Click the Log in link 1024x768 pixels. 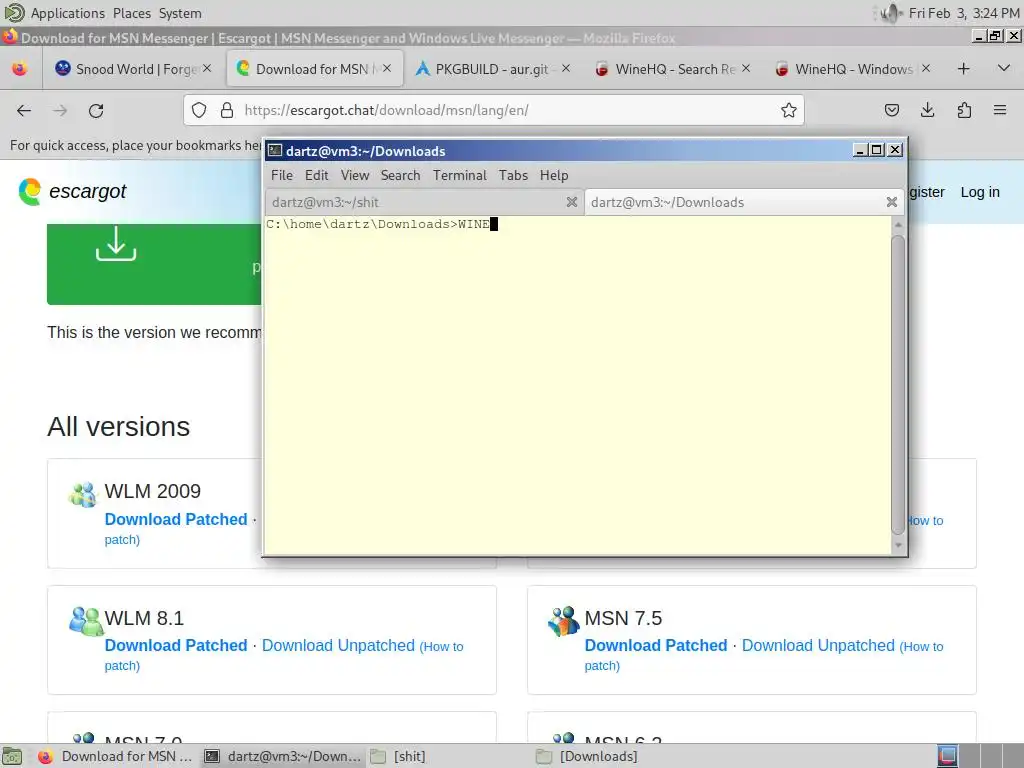click(x=980, y=192)
